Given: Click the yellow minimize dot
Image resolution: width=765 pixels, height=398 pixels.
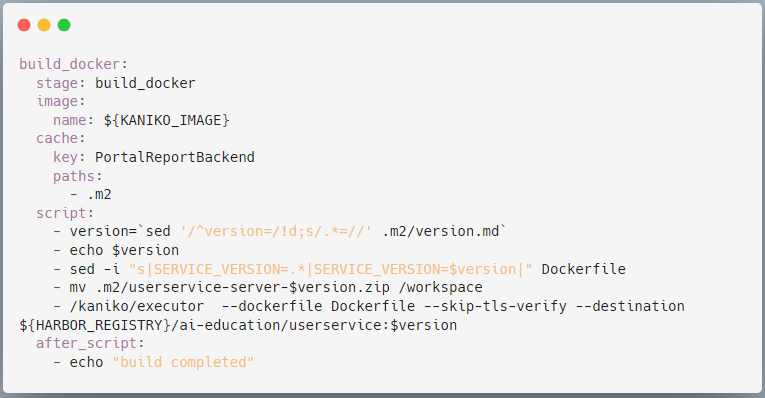Looking at the screenshot, I should (x=44, y=25).
